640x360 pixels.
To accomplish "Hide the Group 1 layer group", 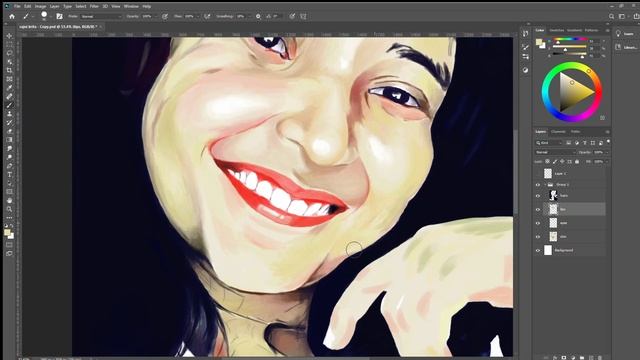I will pos(538,184).
